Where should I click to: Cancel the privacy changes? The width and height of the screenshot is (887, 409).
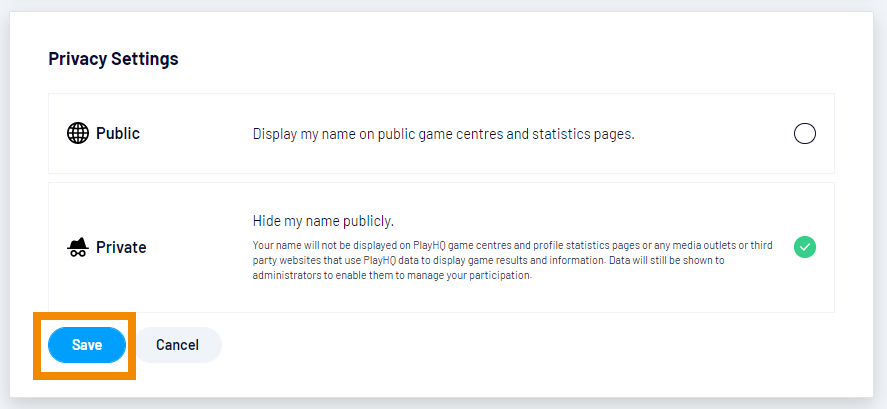[178, 345]
